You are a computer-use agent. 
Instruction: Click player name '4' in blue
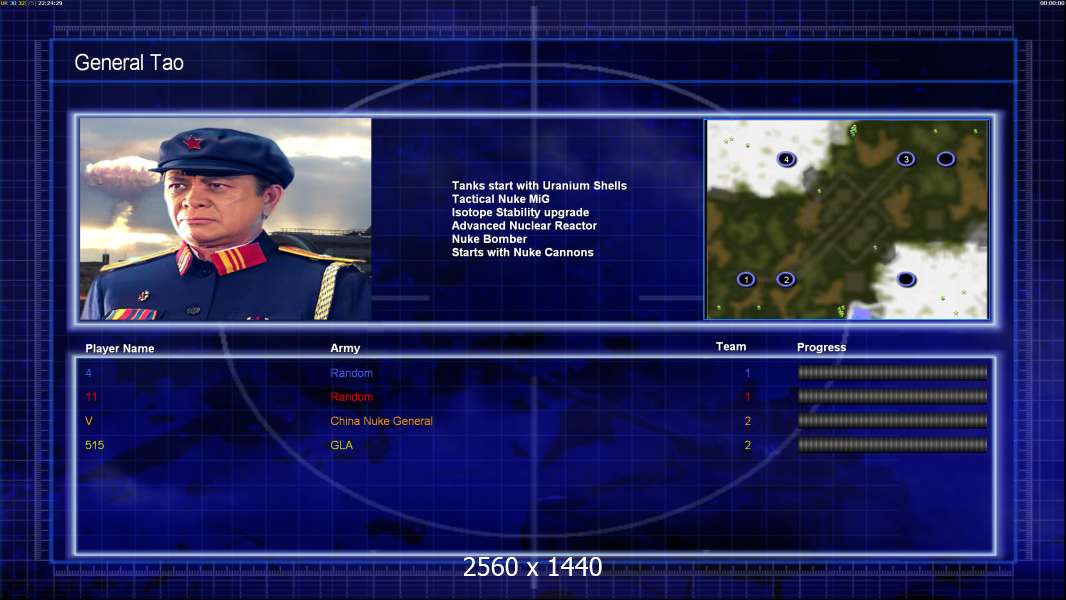[88, 373]
